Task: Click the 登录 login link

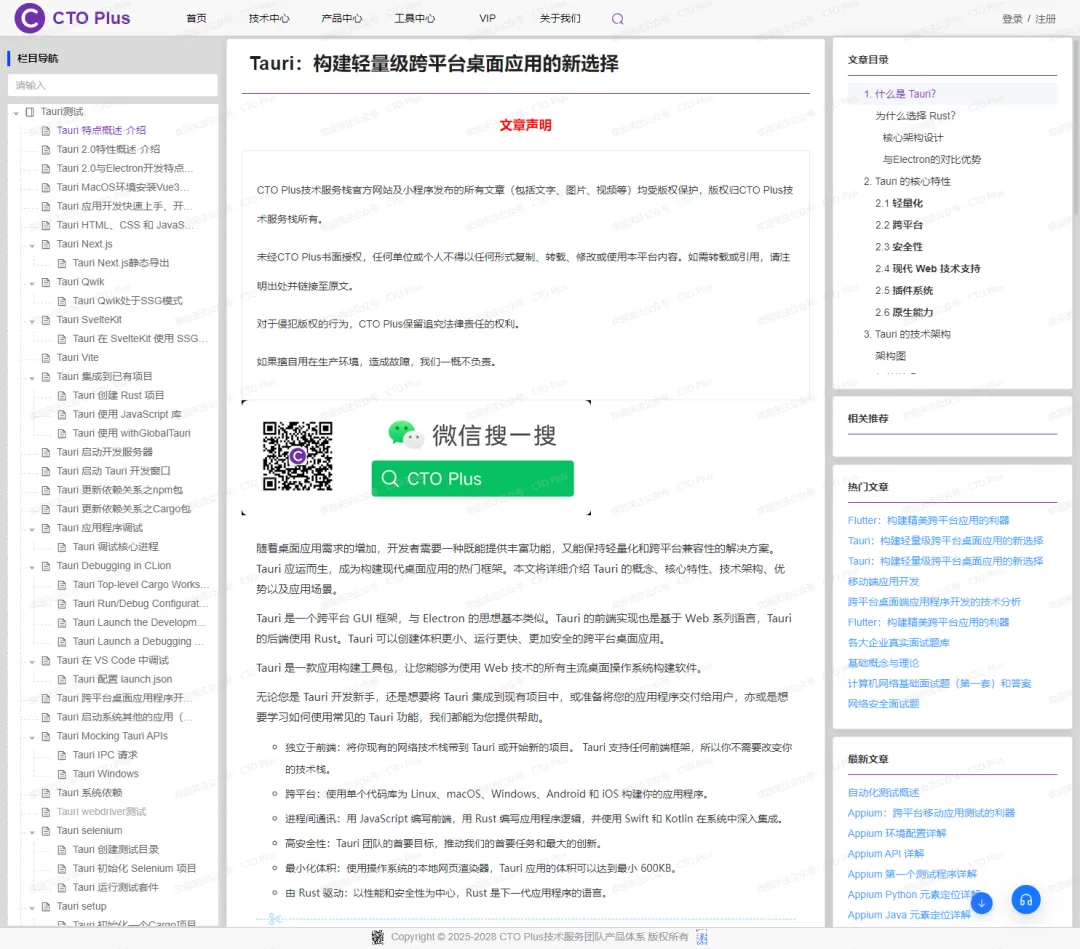Action: click(x=1012, y=19)
